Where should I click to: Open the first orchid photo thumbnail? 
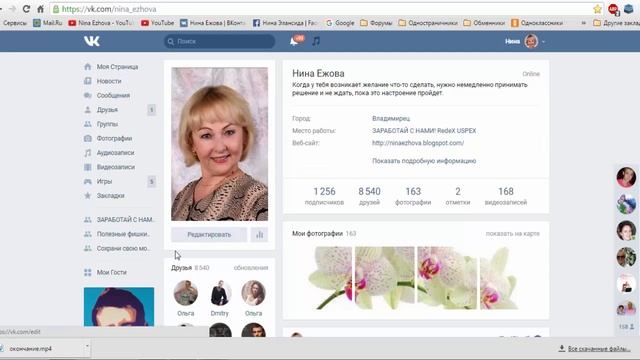(x=331, y=278)
